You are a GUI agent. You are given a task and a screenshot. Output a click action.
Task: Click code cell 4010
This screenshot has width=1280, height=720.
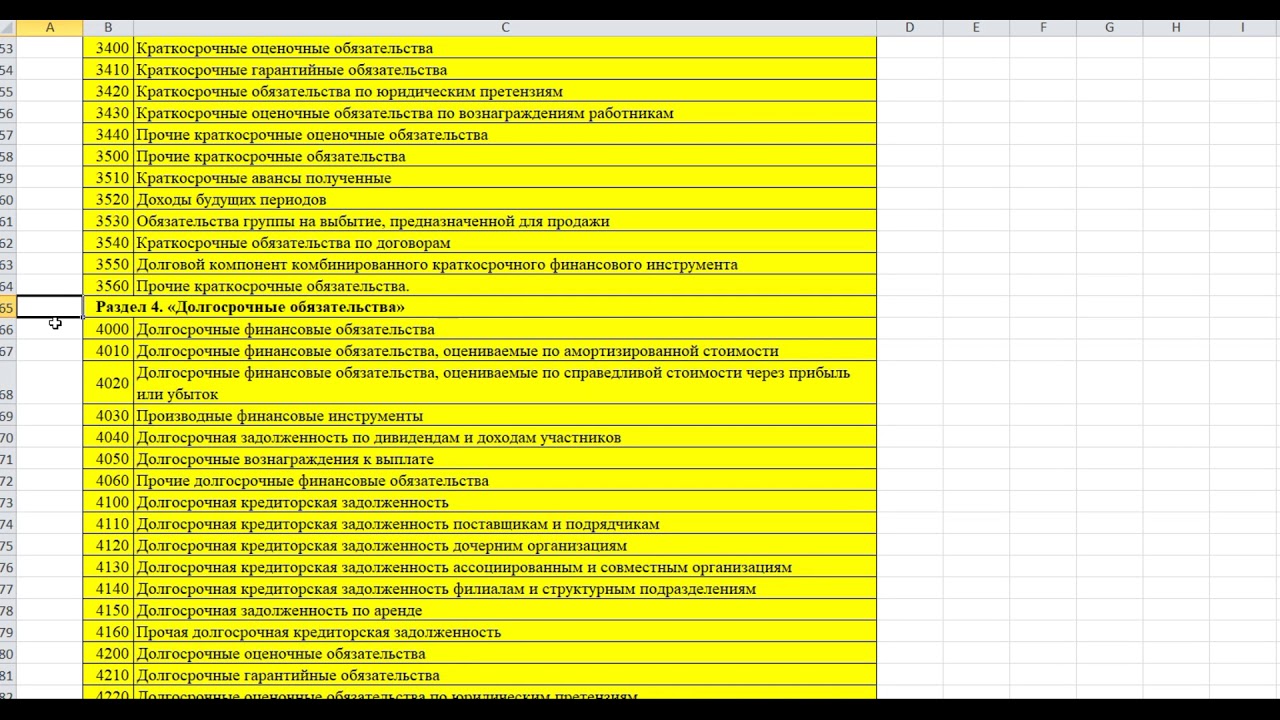108,351
